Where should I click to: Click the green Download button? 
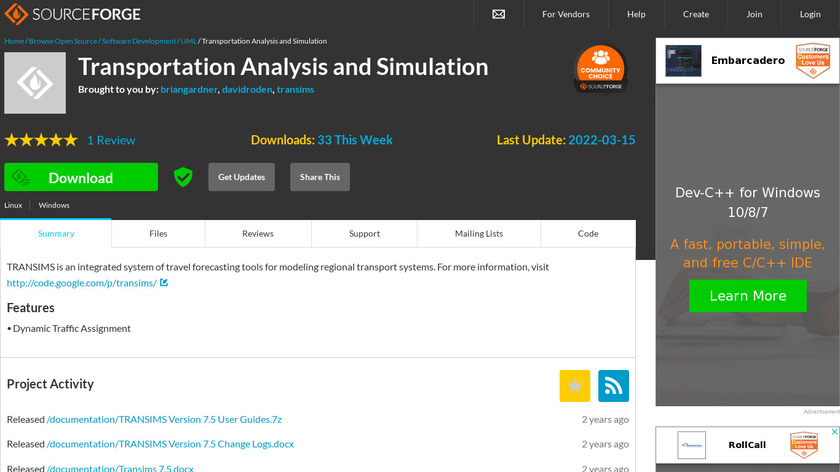click(x=81, y=177)
